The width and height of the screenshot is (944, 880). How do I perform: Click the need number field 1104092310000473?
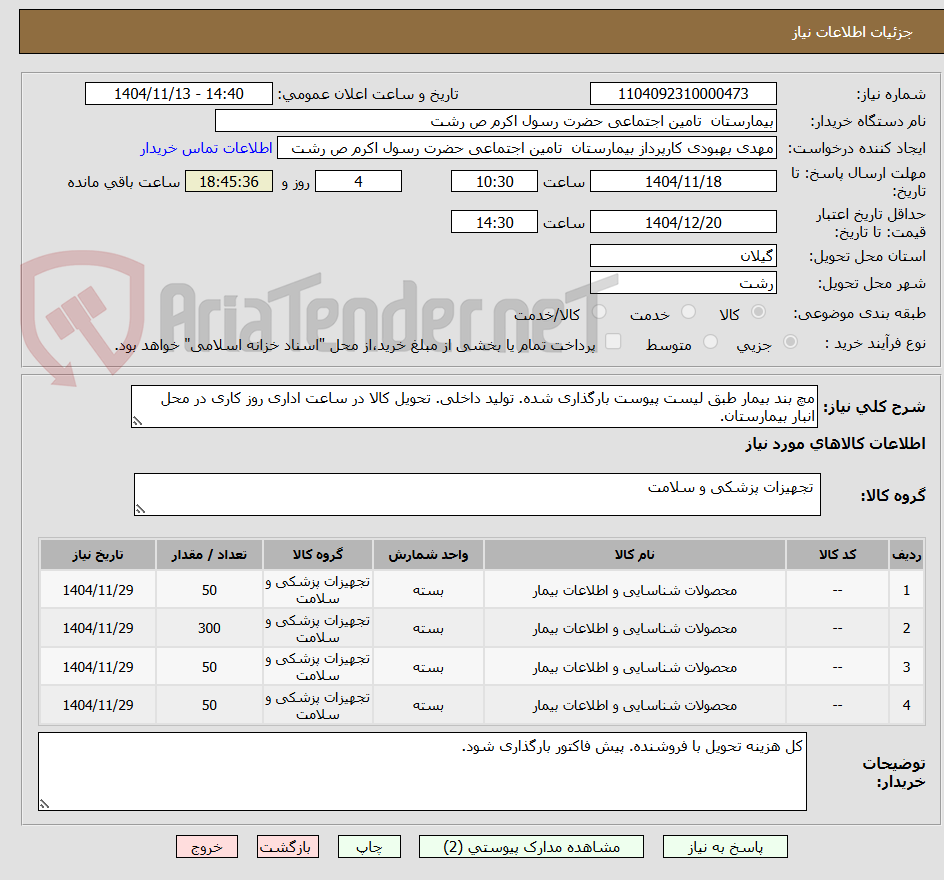pos(683,94)
